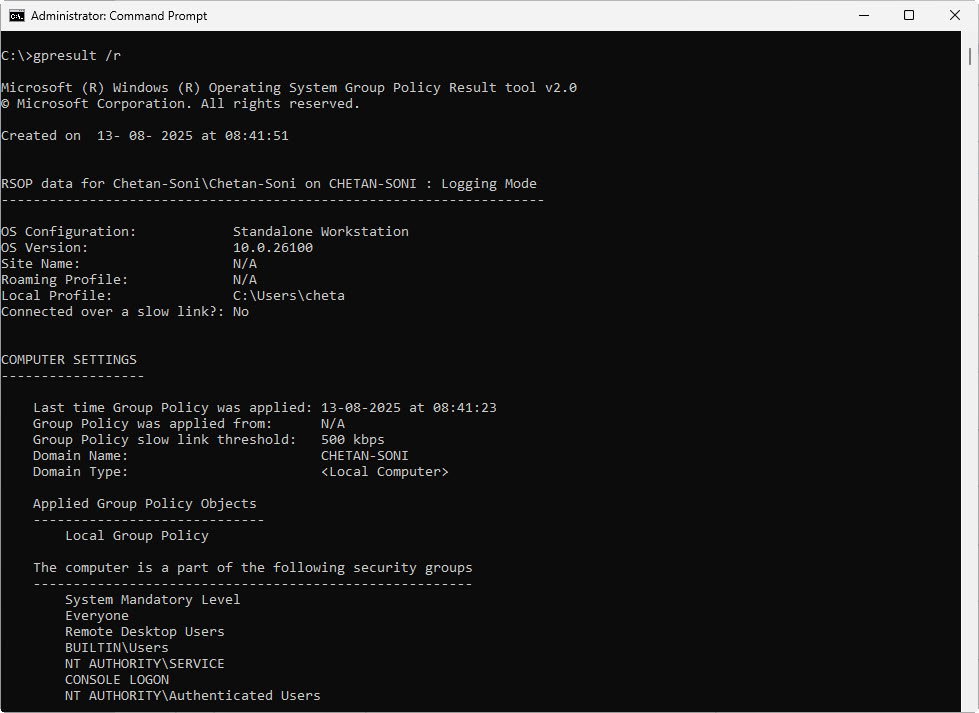This screenshot has height=713, width=979.
Task: Click the 'Group Policy was applied from:' label
Action: [x=152, y=423]
